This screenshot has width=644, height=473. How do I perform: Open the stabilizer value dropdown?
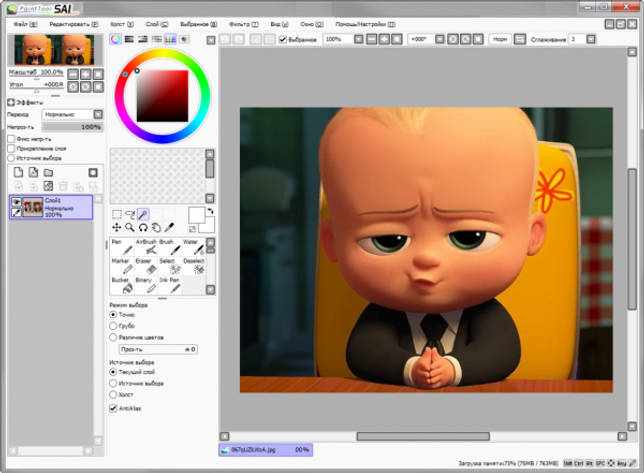pos(591,39)
